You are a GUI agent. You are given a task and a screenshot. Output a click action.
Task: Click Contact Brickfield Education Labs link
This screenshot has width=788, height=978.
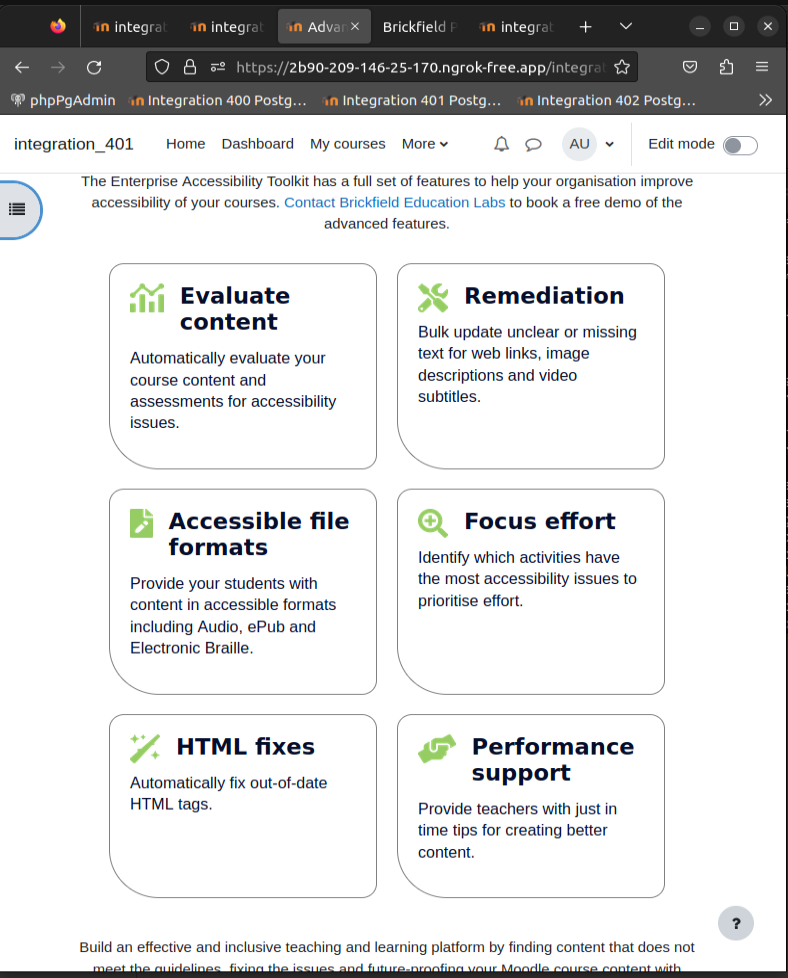(394, 203)
